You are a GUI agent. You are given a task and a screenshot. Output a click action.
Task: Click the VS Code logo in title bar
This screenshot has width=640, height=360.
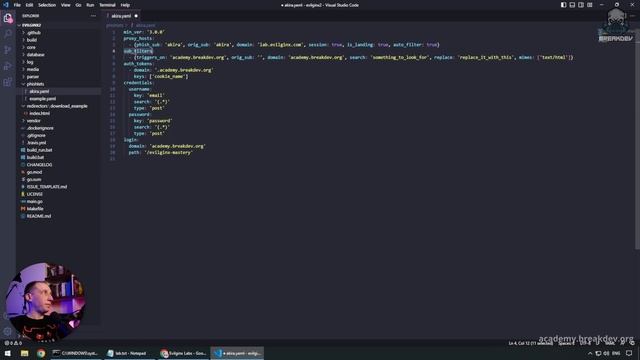tap(6, 5)
